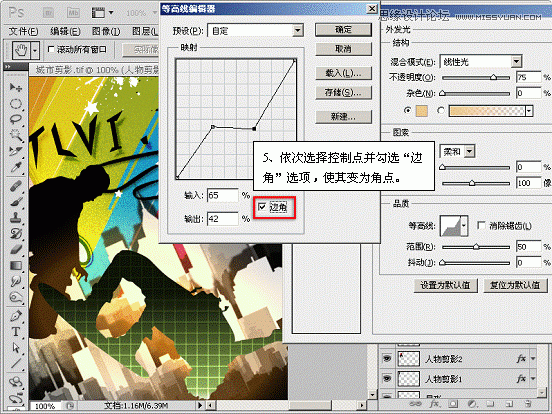The height and width of the screenshot is (414, 552).
Task: Open the tool preset picker arrow
Action: click(x=35, y=50)
